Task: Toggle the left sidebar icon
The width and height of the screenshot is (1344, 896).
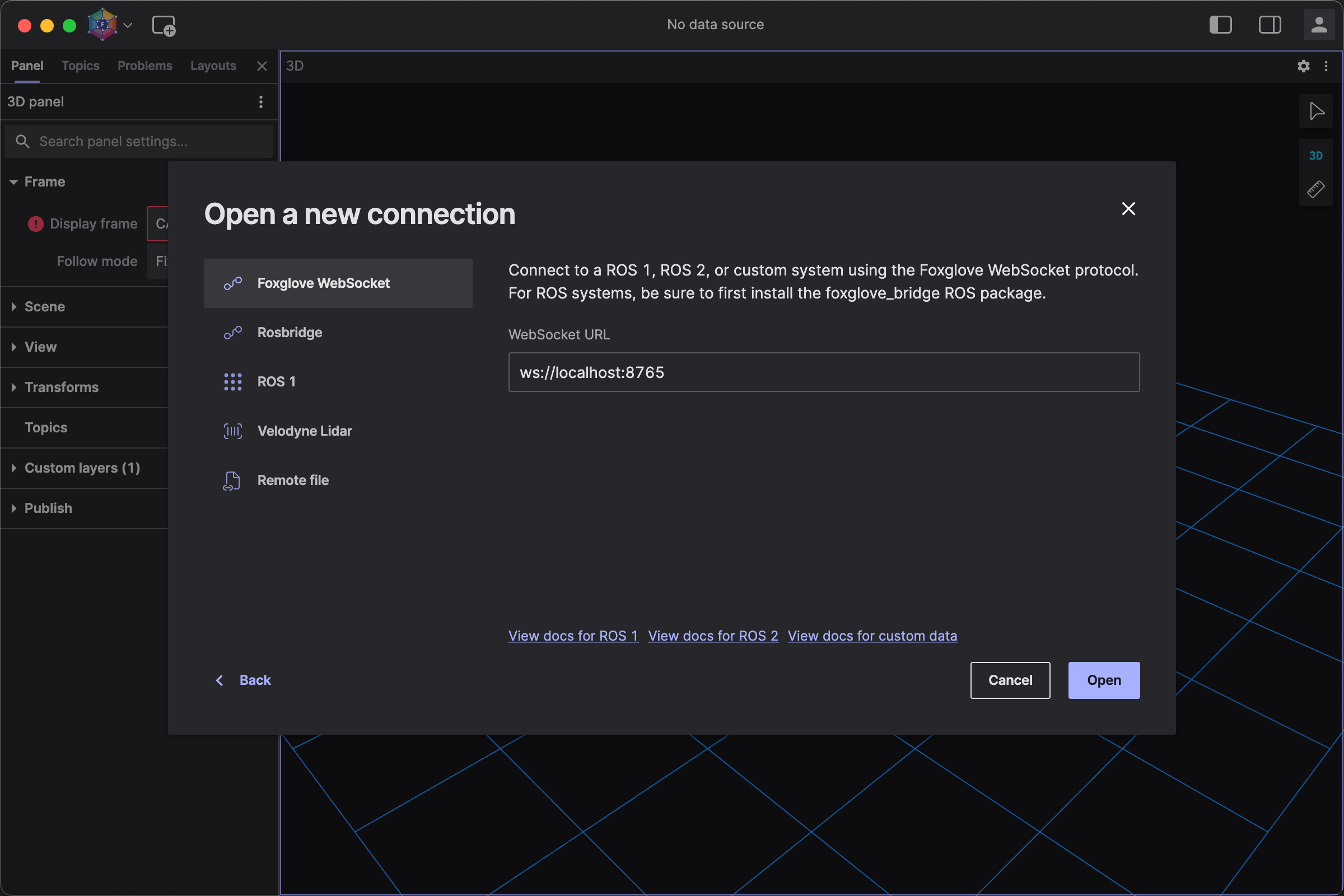Action: click(x=1221, y=25)
